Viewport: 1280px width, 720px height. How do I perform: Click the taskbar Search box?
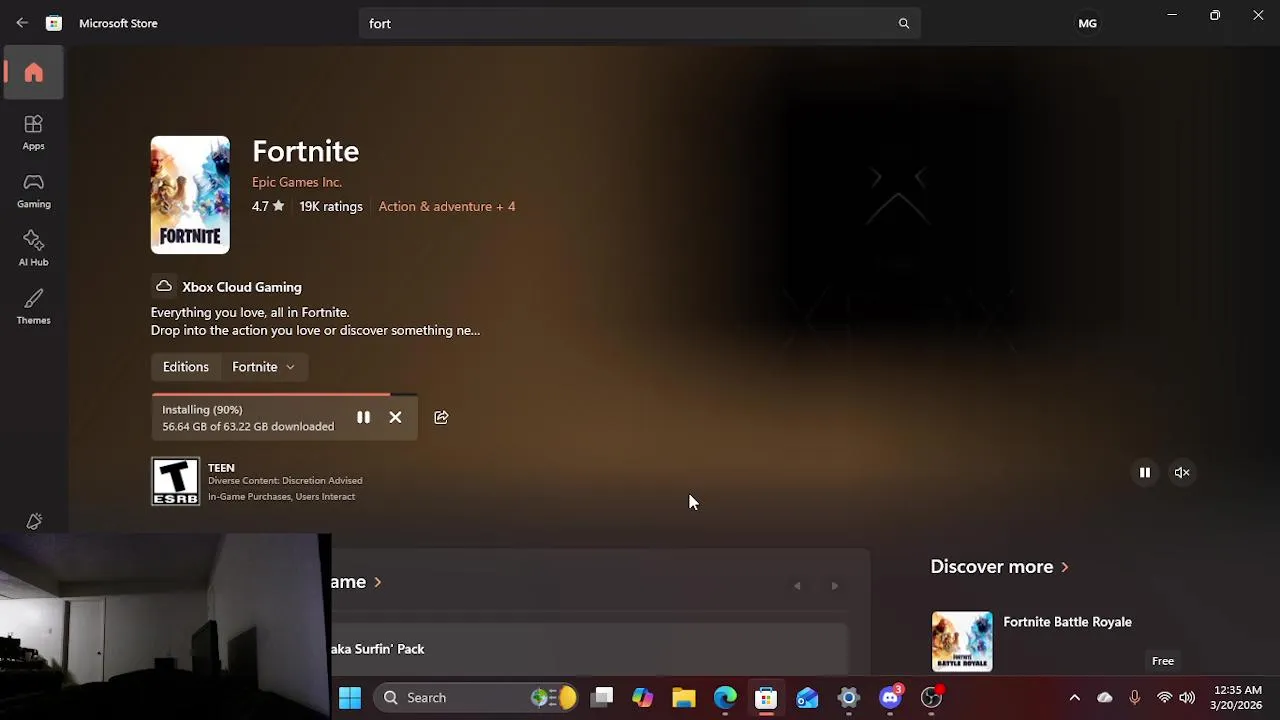476,697
